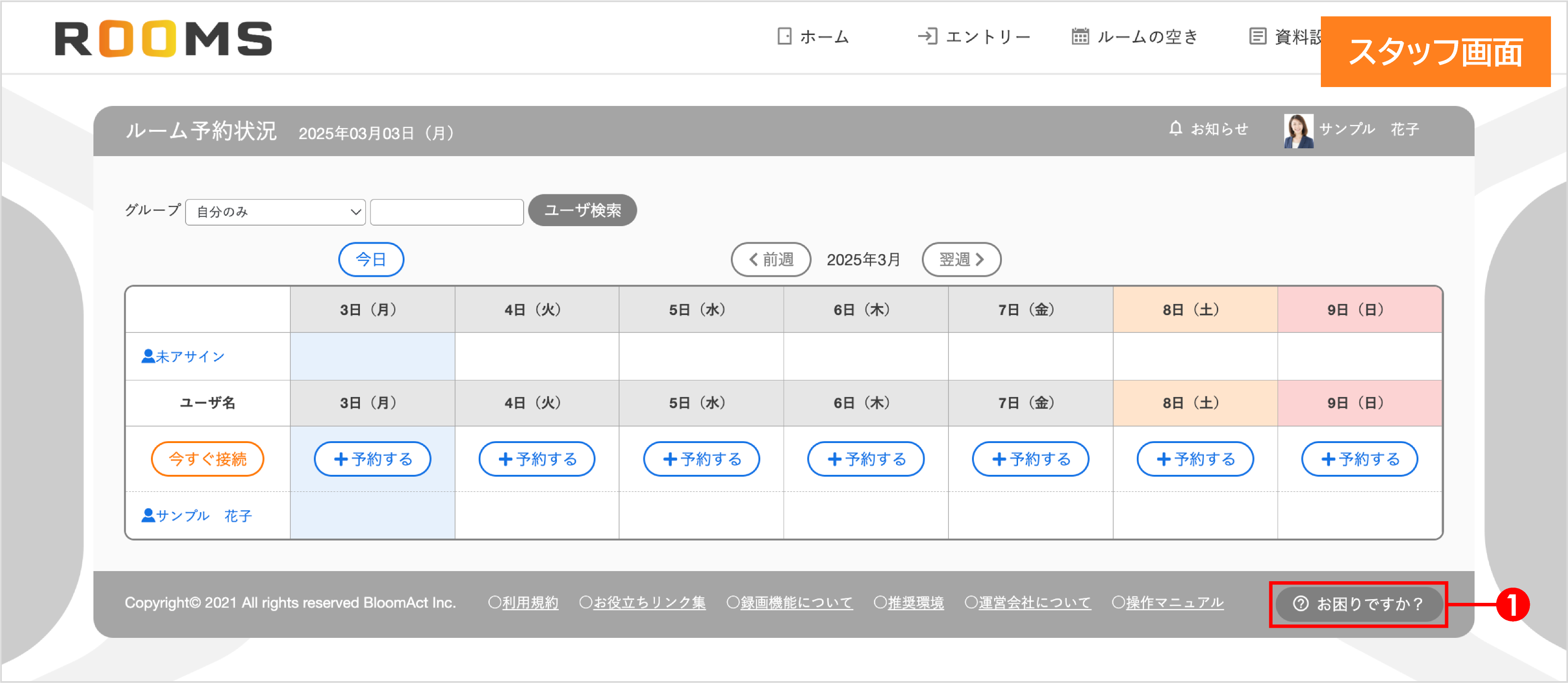The image size is (1568, 683).
Task: Advance to next week with 翌週
Action: click(961, 259)
